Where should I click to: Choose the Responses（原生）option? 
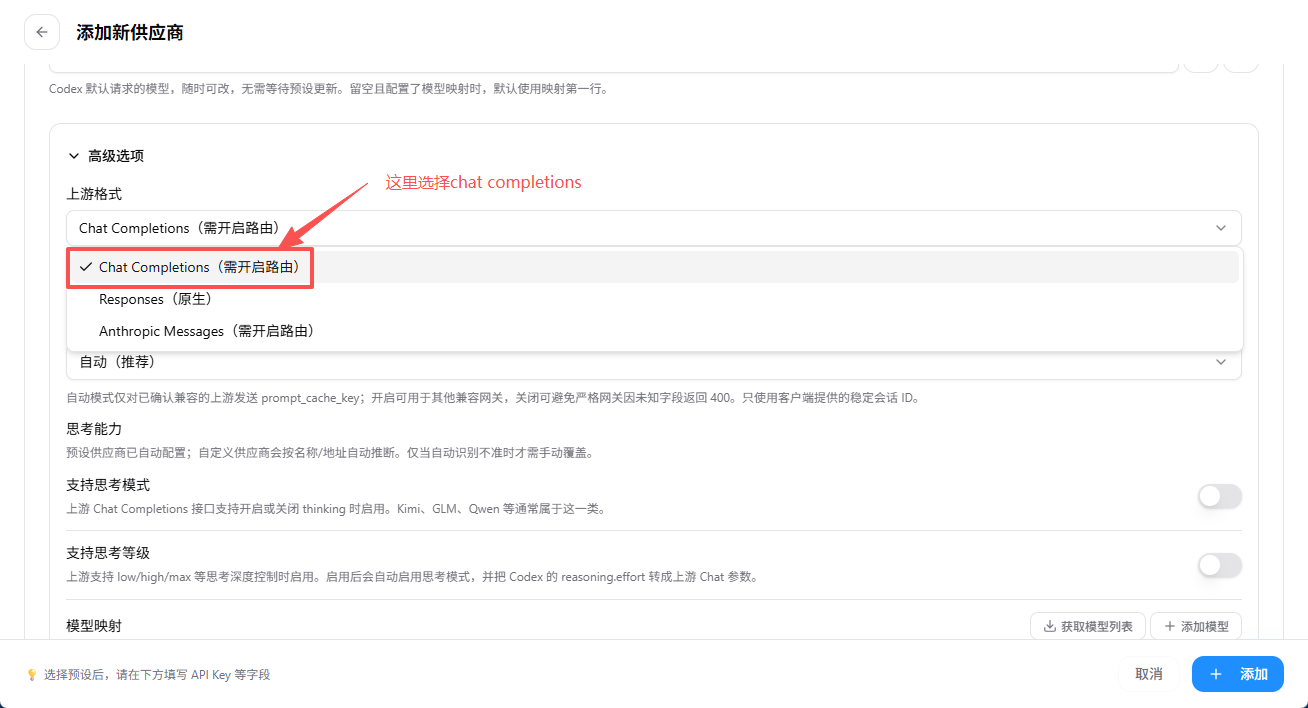coord(654,299)
